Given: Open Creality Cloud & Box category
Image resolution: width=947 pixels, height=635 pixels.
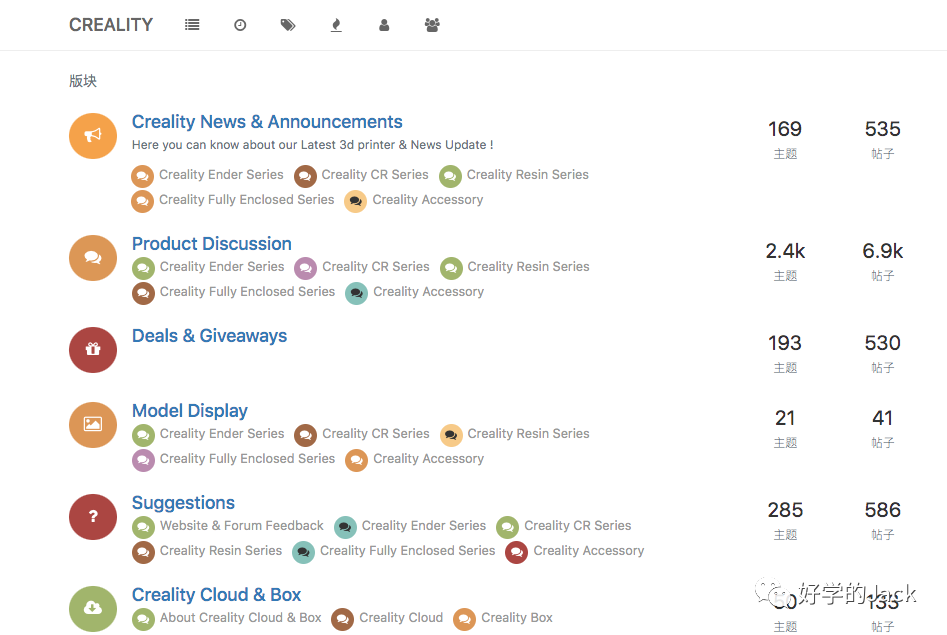Looking at the screenshot, I should click(x=216, y=595).
